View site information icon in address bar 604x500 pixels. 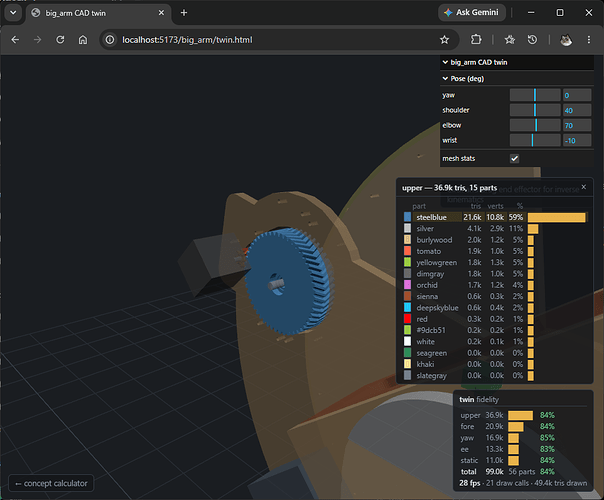tap(110, 40)
